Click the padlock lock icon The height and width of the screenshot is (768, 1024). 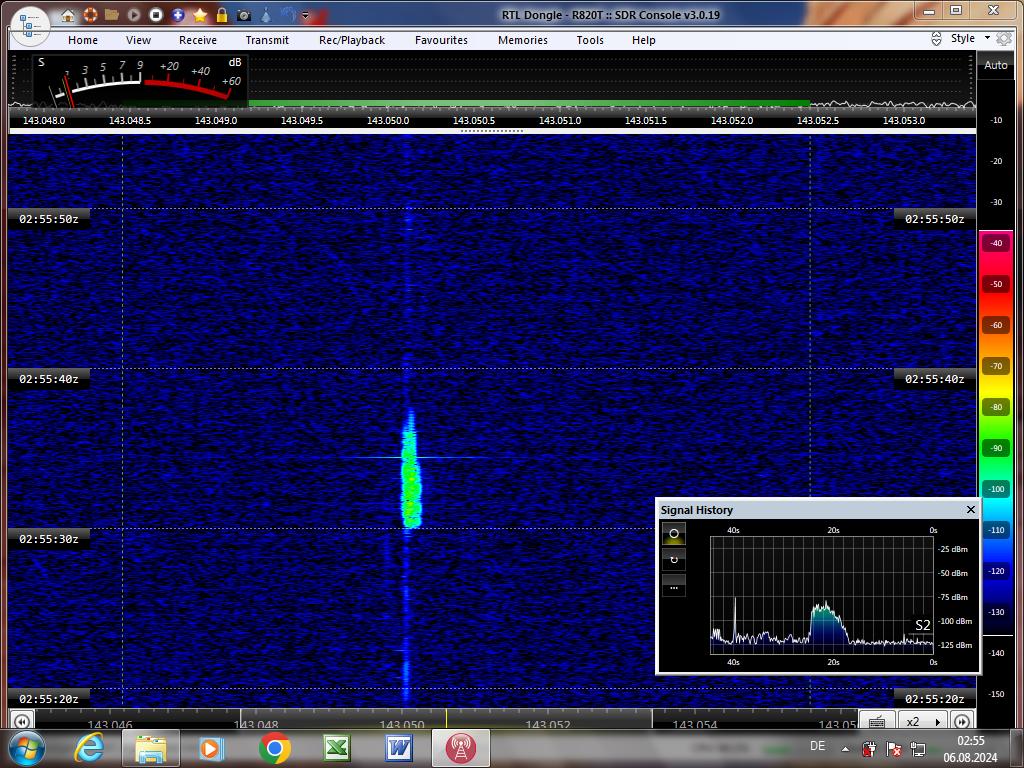tap(222, 14)
